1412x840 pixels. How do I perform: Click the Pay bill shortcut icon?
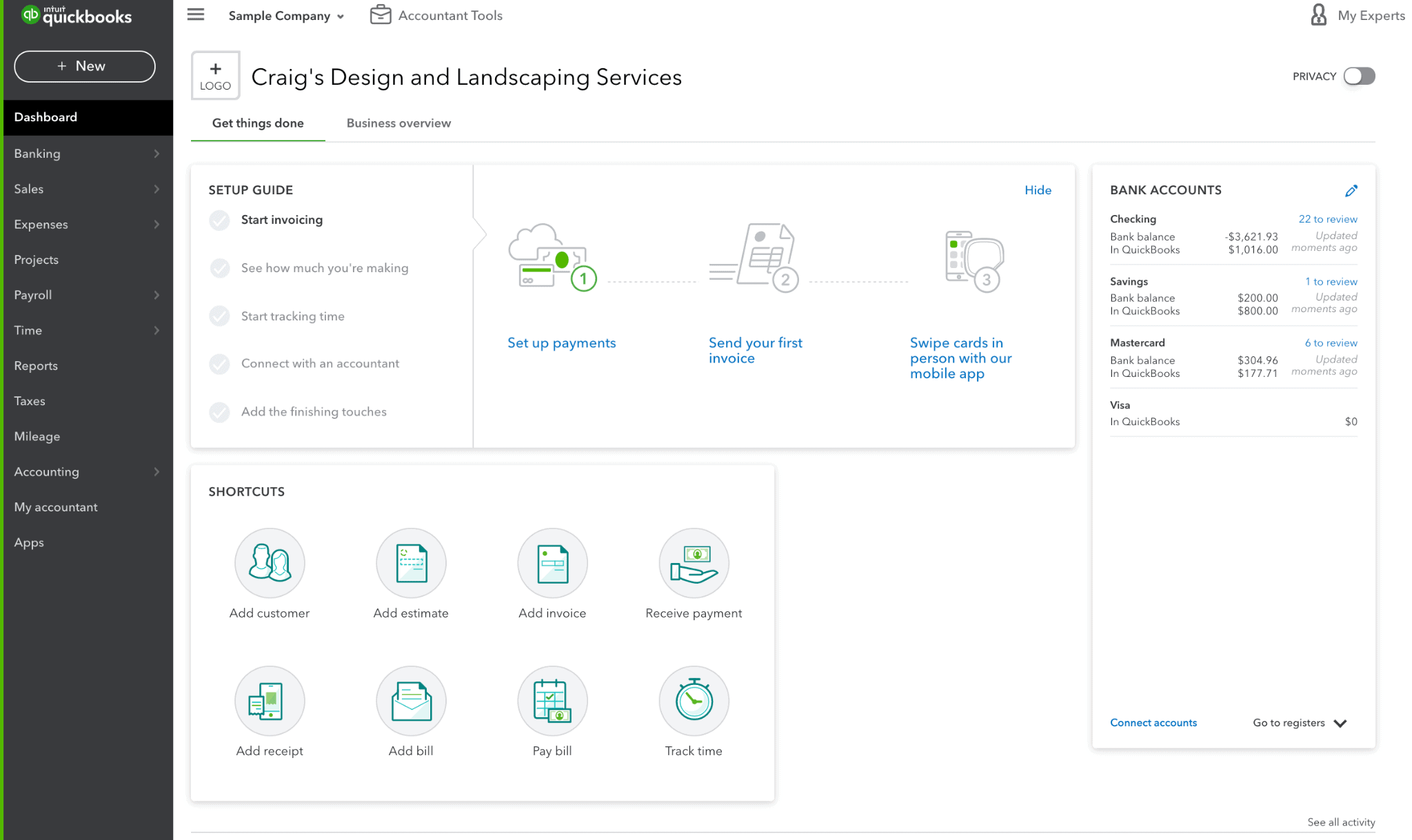[552, 700]
